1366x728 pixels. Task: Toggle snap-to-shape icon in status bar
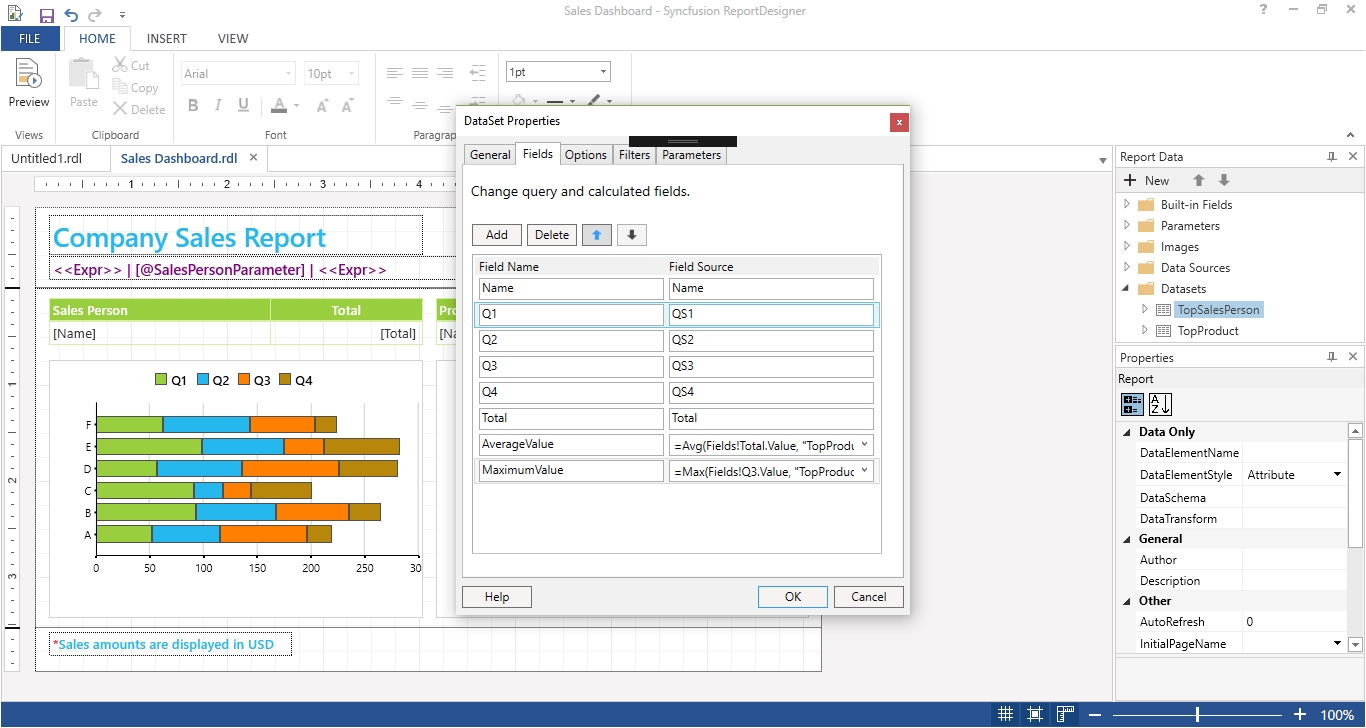tap(1036, 715)
